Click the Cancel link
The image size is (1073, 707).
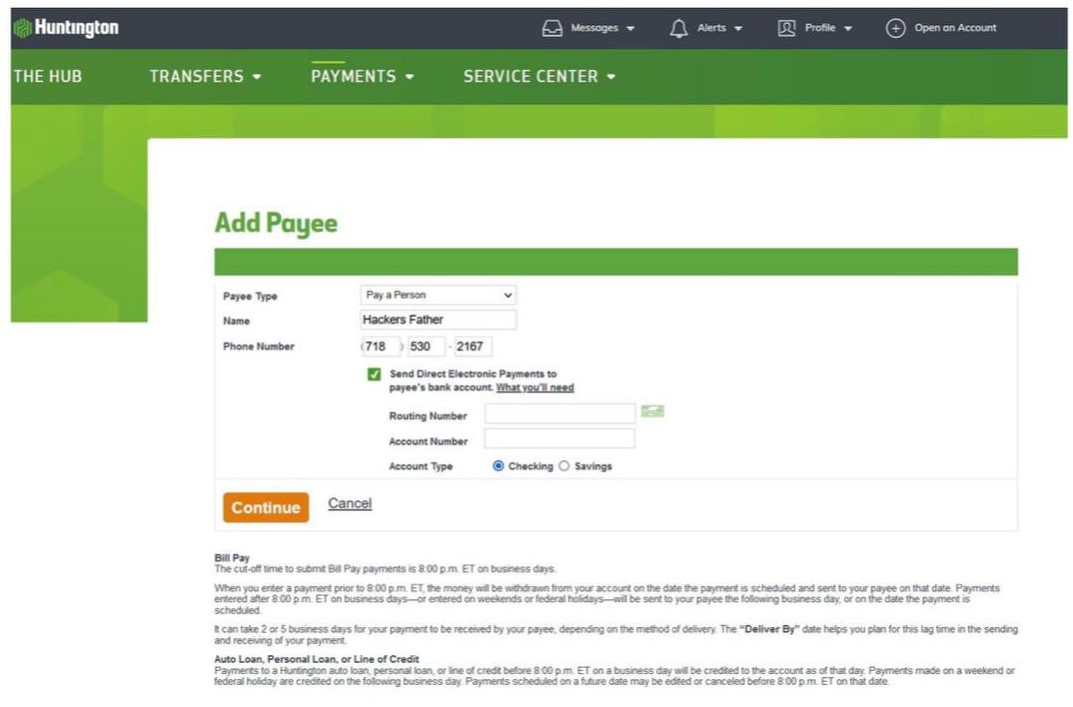tap(349, 504)
